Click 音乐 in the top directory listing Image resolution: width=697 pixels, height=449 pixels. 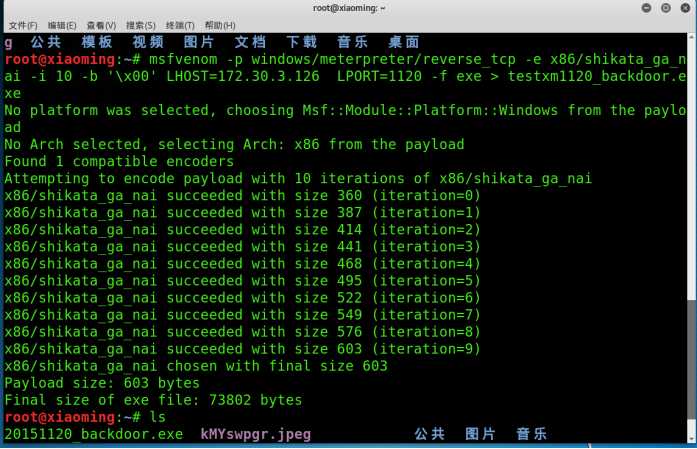353,42
